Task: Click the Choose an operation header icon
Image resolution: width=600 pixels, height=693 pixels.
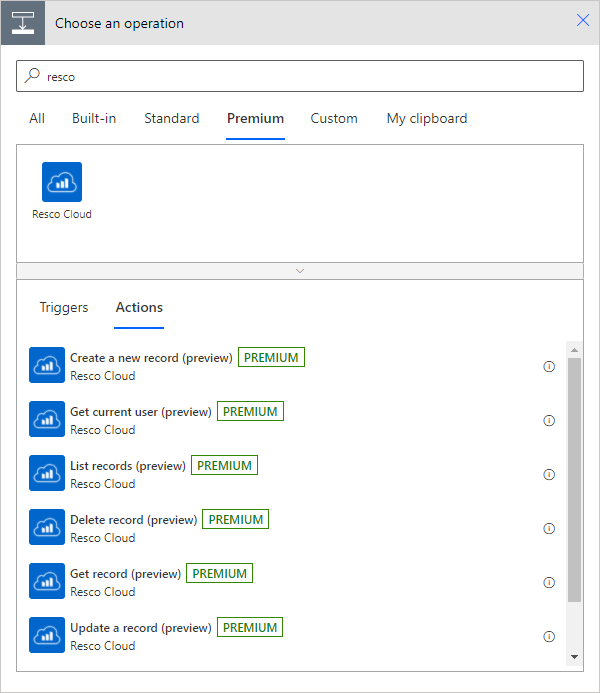Action: (23, 22)
